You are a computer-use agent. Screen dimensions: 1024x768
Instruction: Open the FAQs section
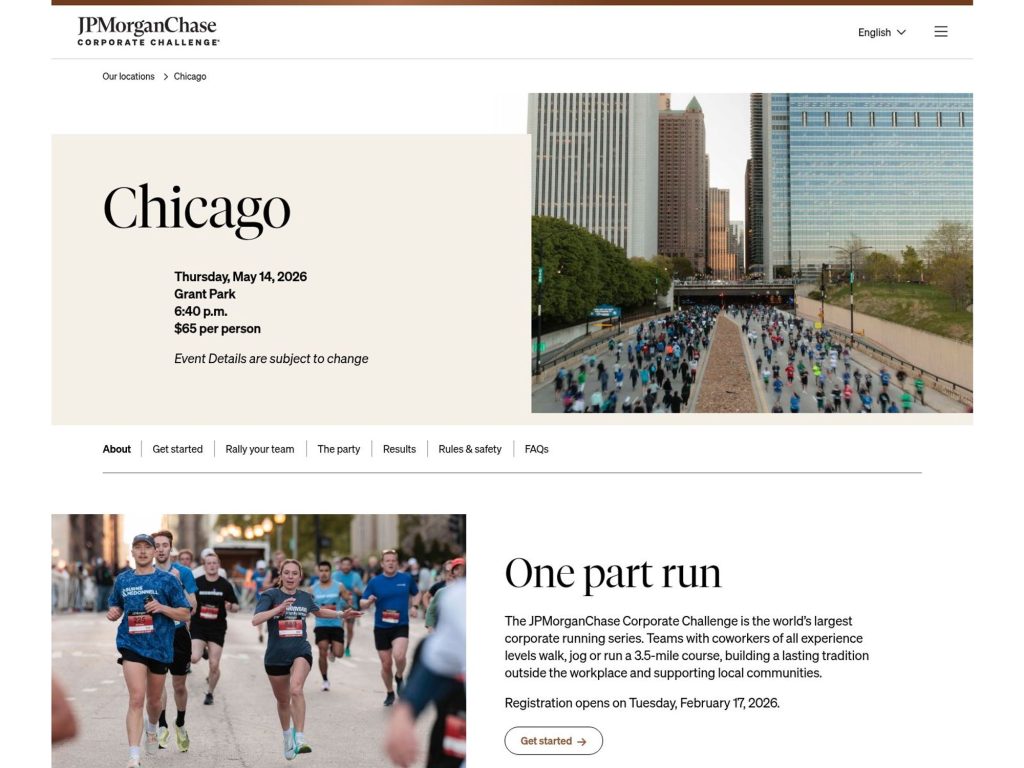click(x=536, y=449)
